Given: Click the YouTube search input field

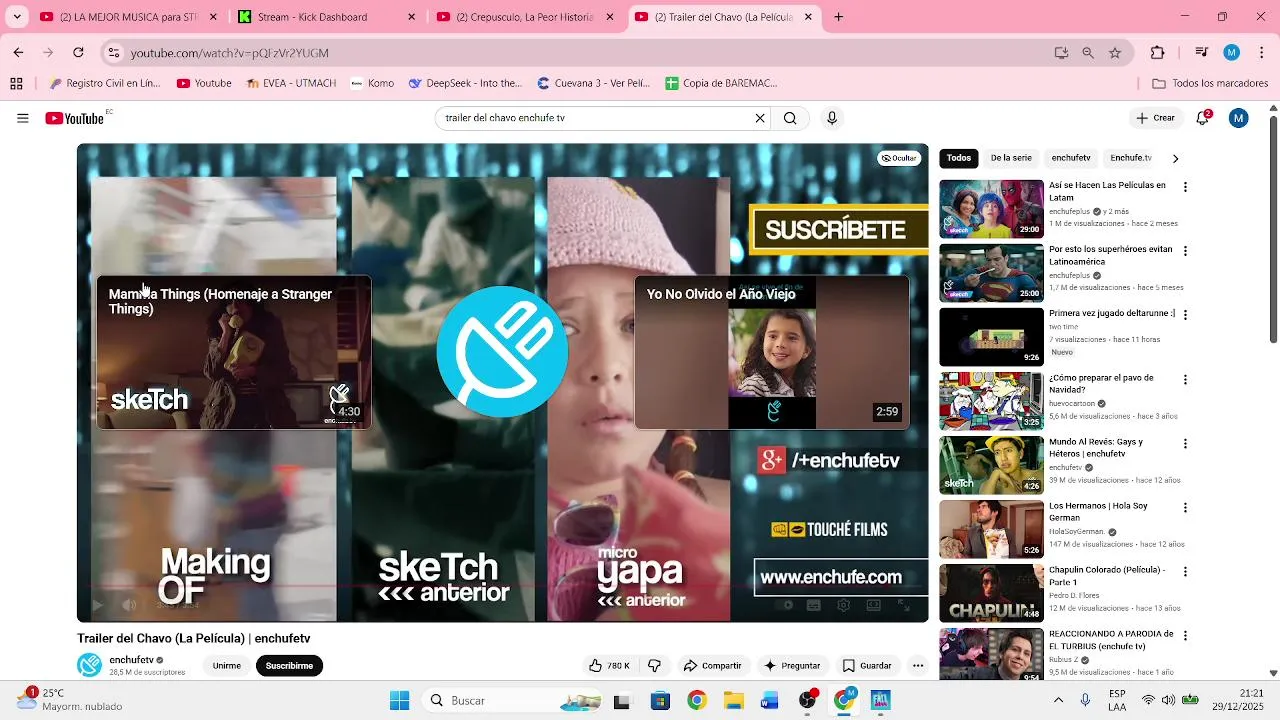Looking at the screenshot, I should [x=597, y=118].
